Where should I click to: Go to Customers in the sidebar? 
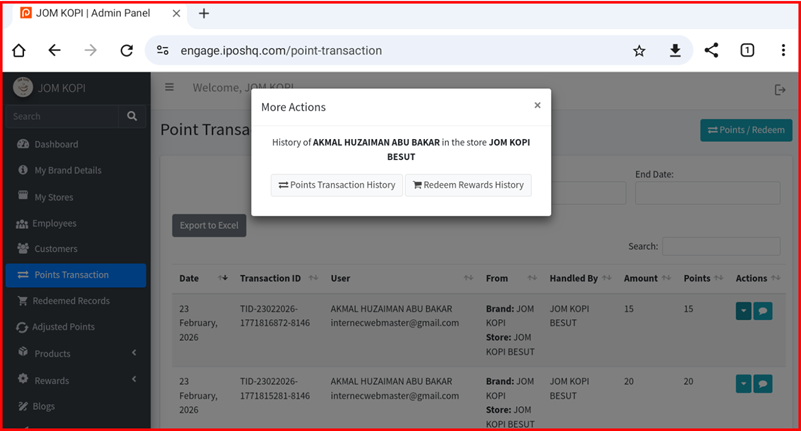tap(56, 248)
